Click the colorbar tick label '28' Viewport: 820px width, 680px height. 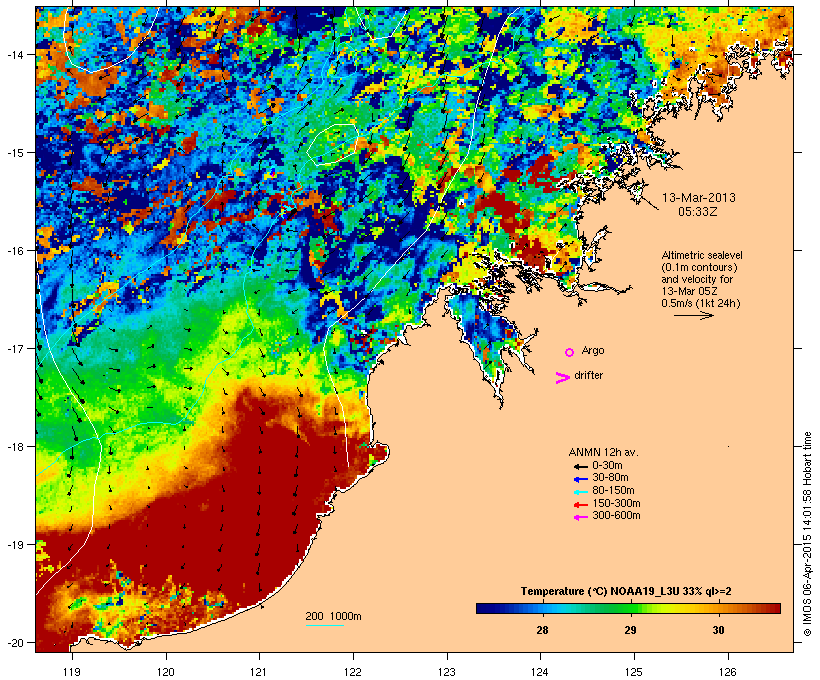[x=542, y=630]
